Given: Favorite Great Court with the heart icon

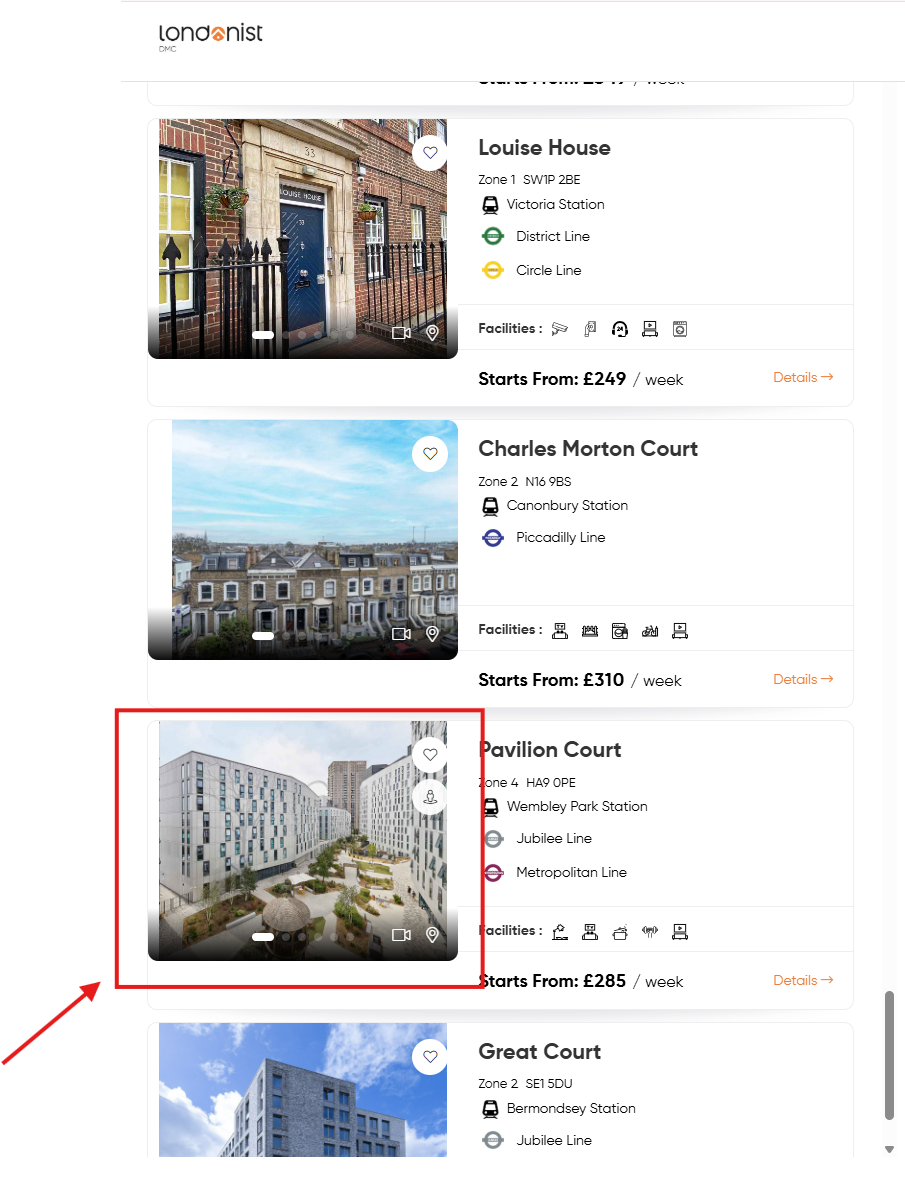Looking at the screenshot, I should tap(431, 1057).
